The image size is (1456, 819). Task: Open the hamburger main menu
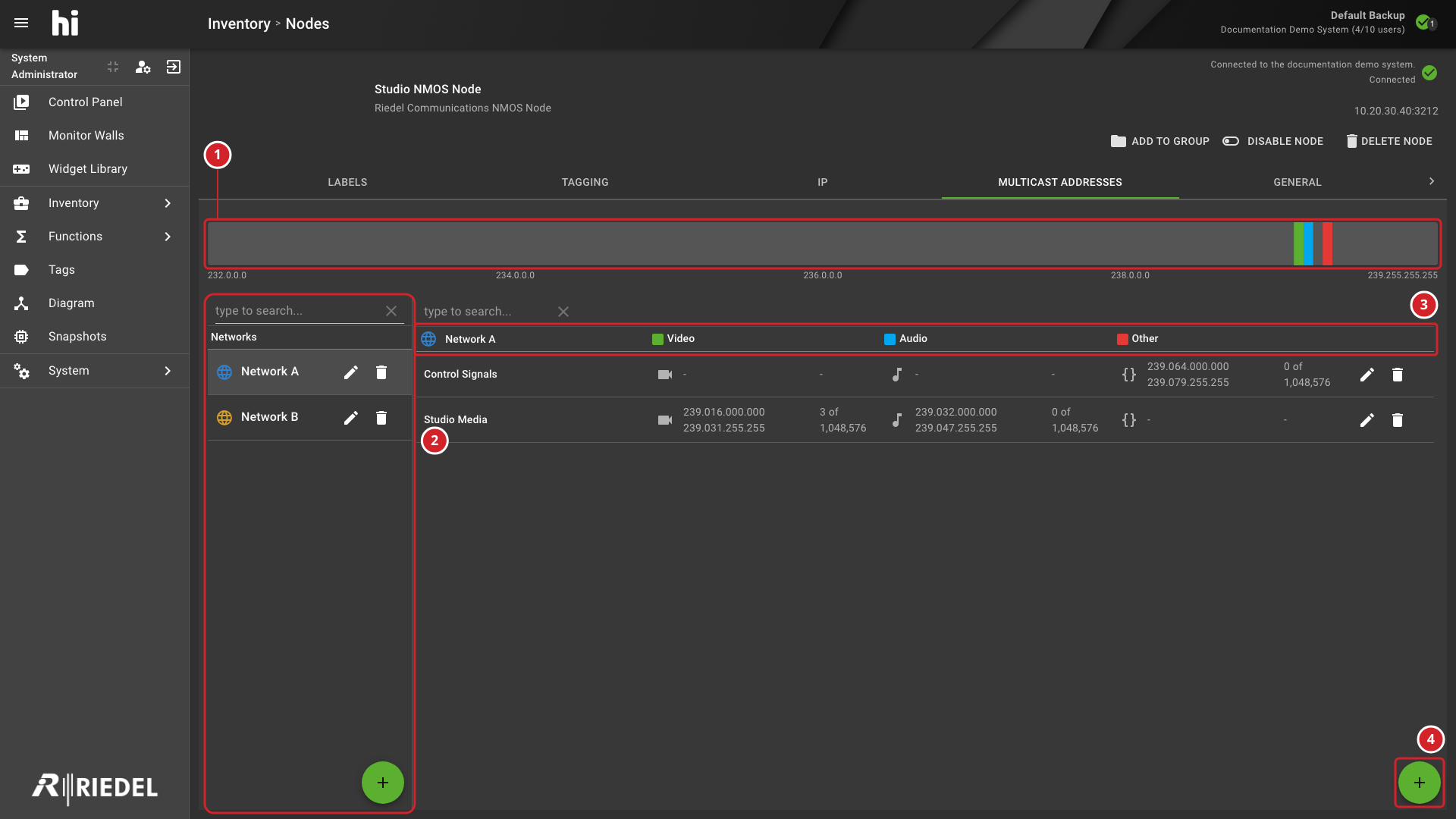coord(21,24)
